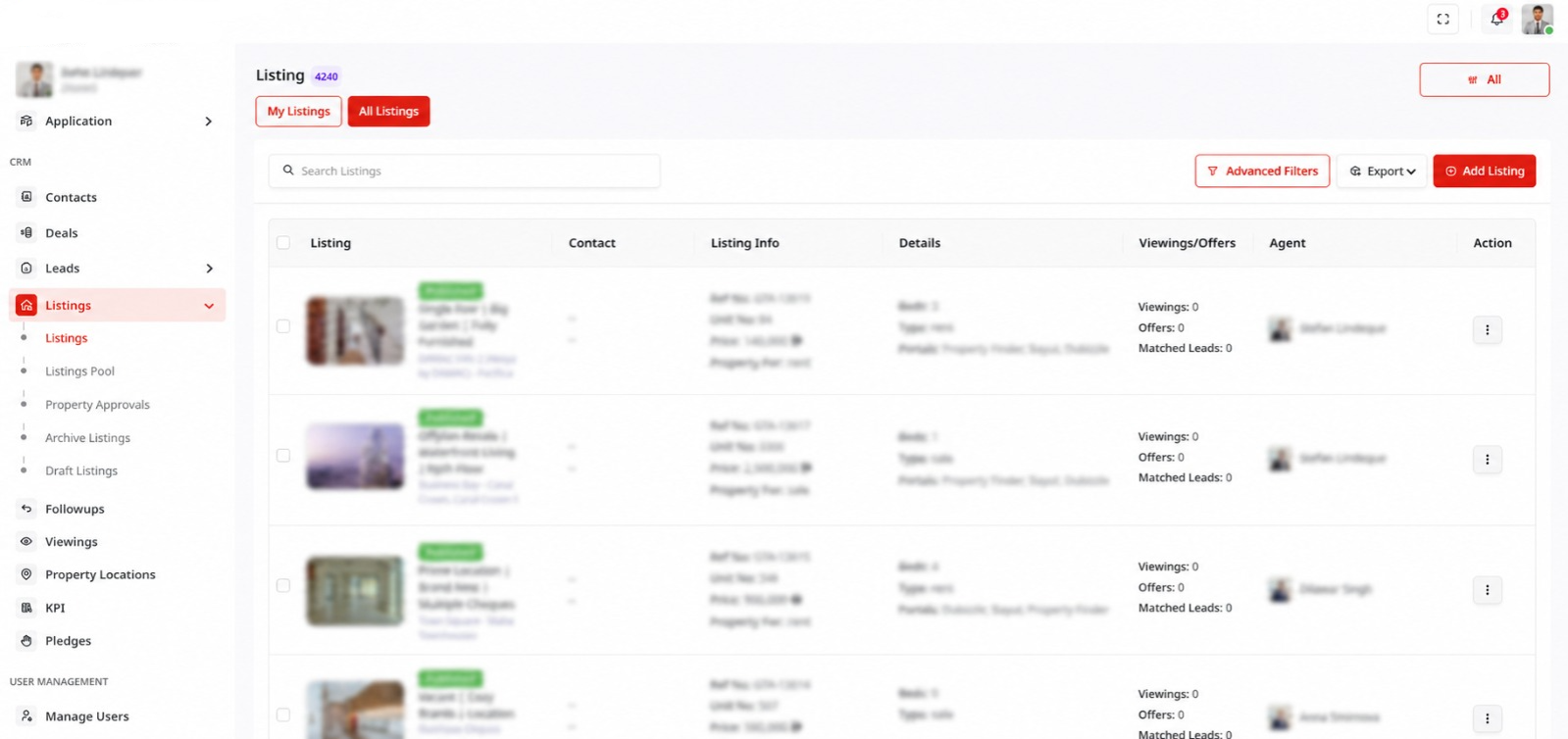
Task: Open action menu for fourth listing row
Action: point(1487,718)
